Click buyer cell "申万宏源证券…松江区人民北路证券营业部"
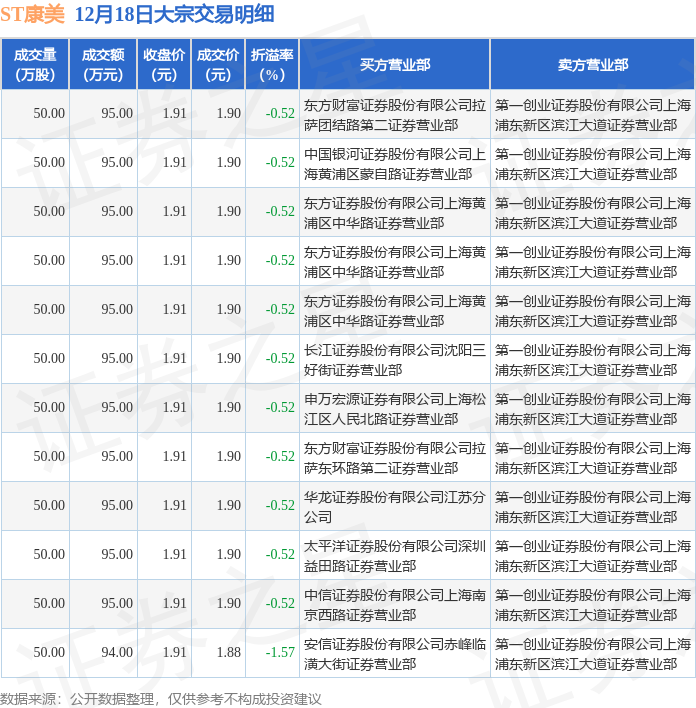The width and height of the screenshot is (696, 708). click(x=395, y=409)
